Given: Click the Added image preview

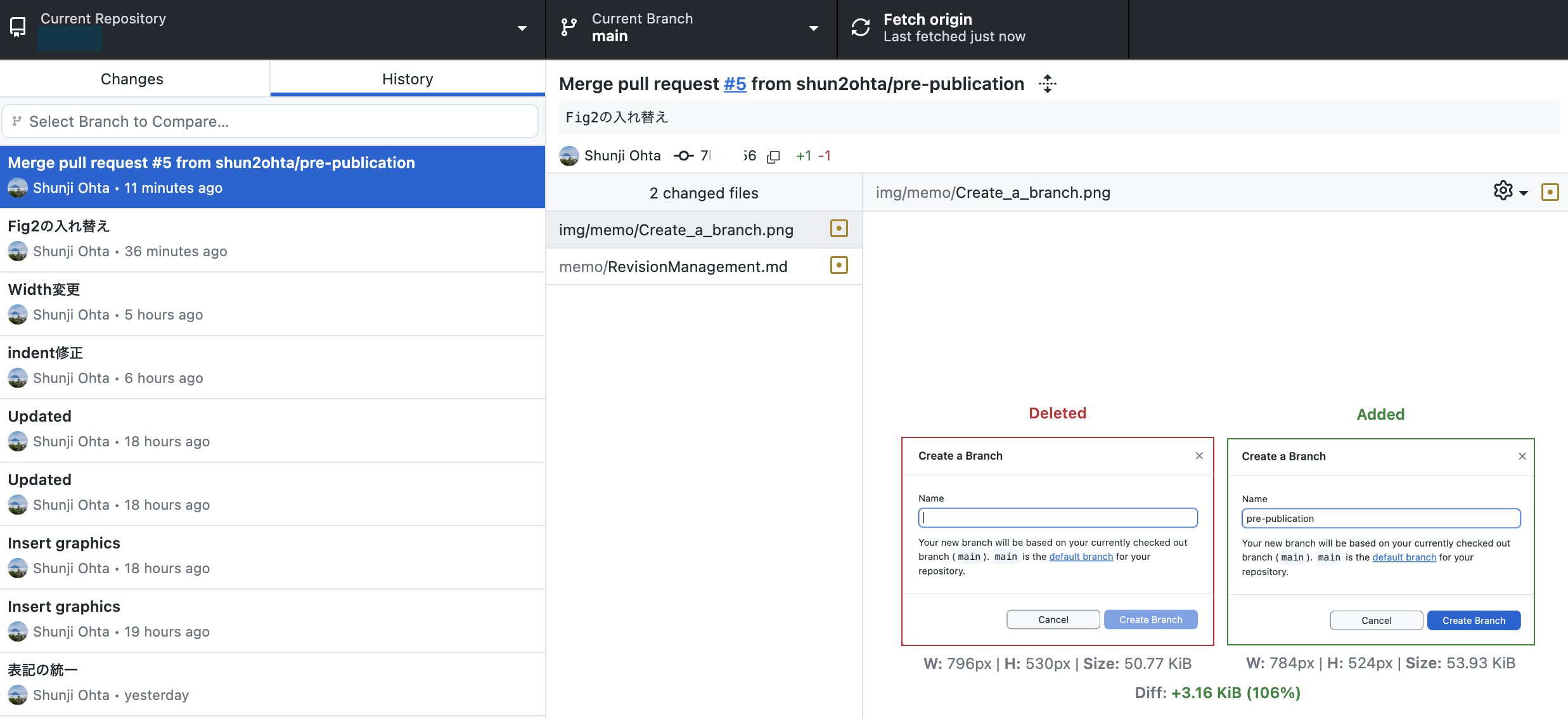Looking at the screenshot, I should (1380, 541).
